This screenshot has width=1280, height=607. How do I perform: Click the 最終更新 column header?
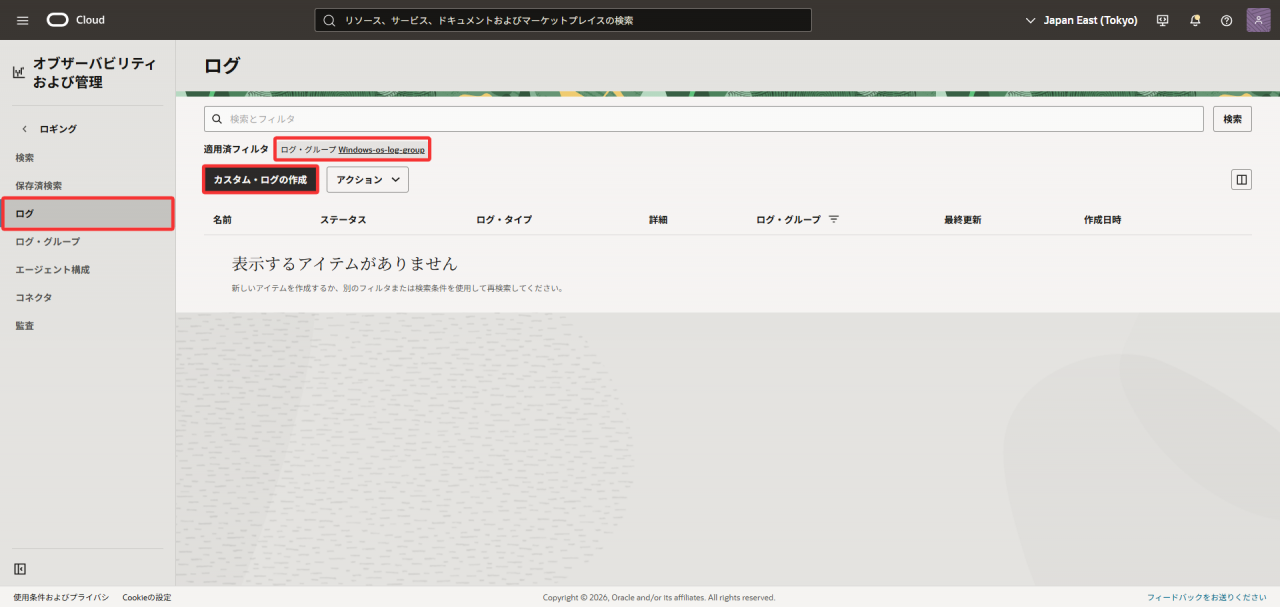962,219
